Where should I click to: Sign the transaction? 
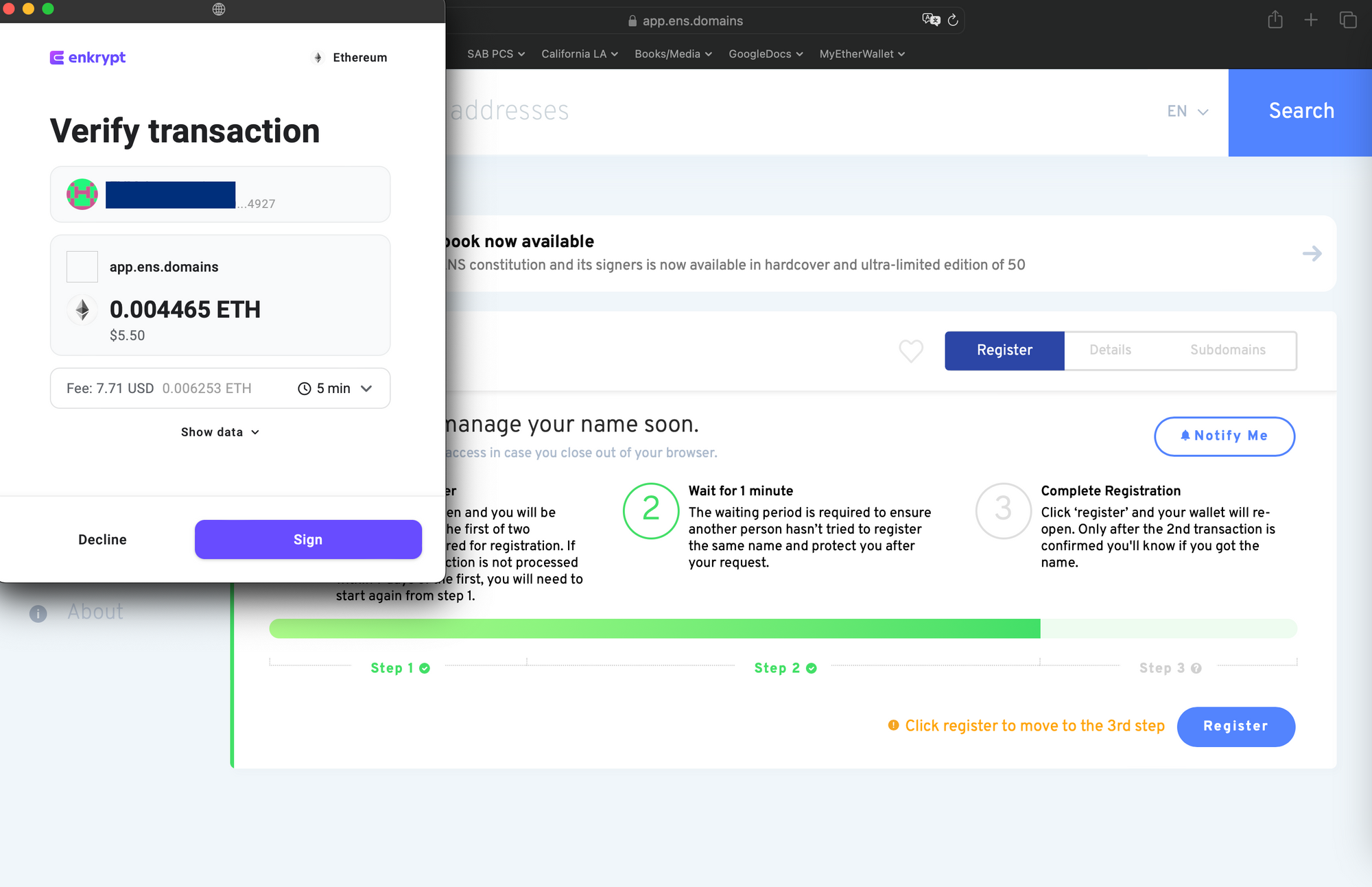pyautogui.click(x=308, y=539)
